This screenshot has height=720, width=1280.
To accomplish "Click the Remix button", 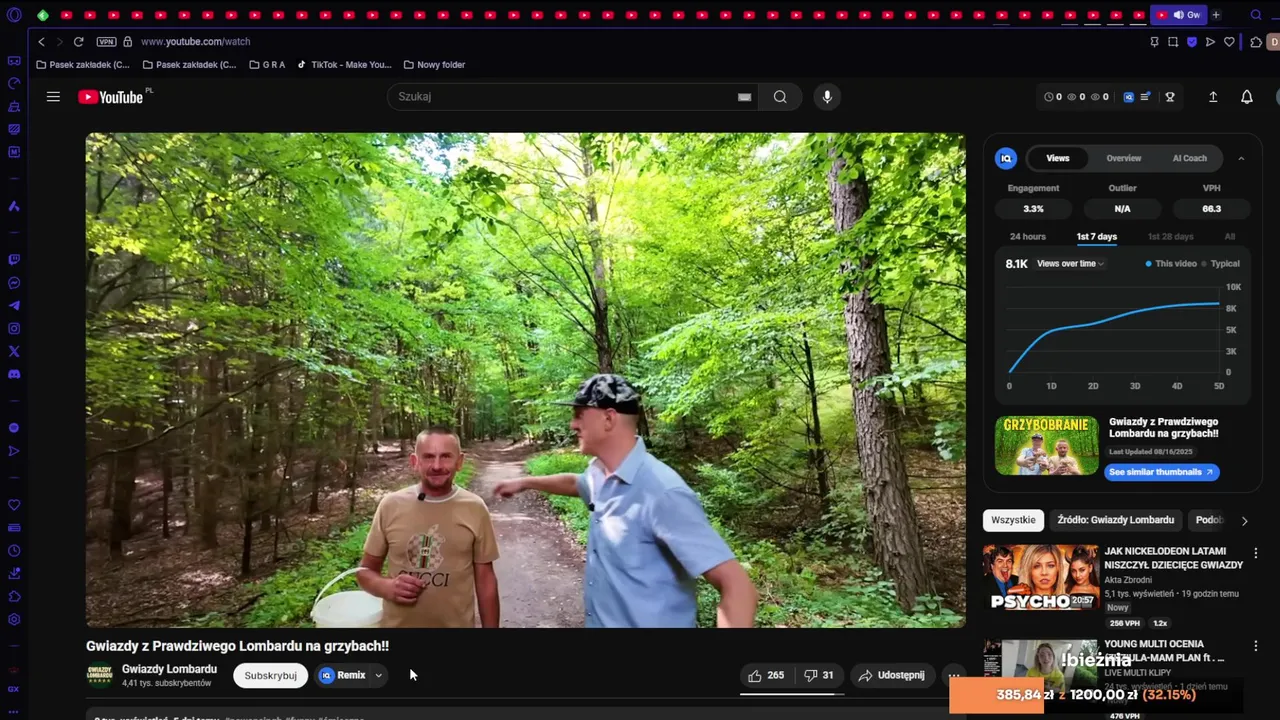I will (x=343, y=675).
